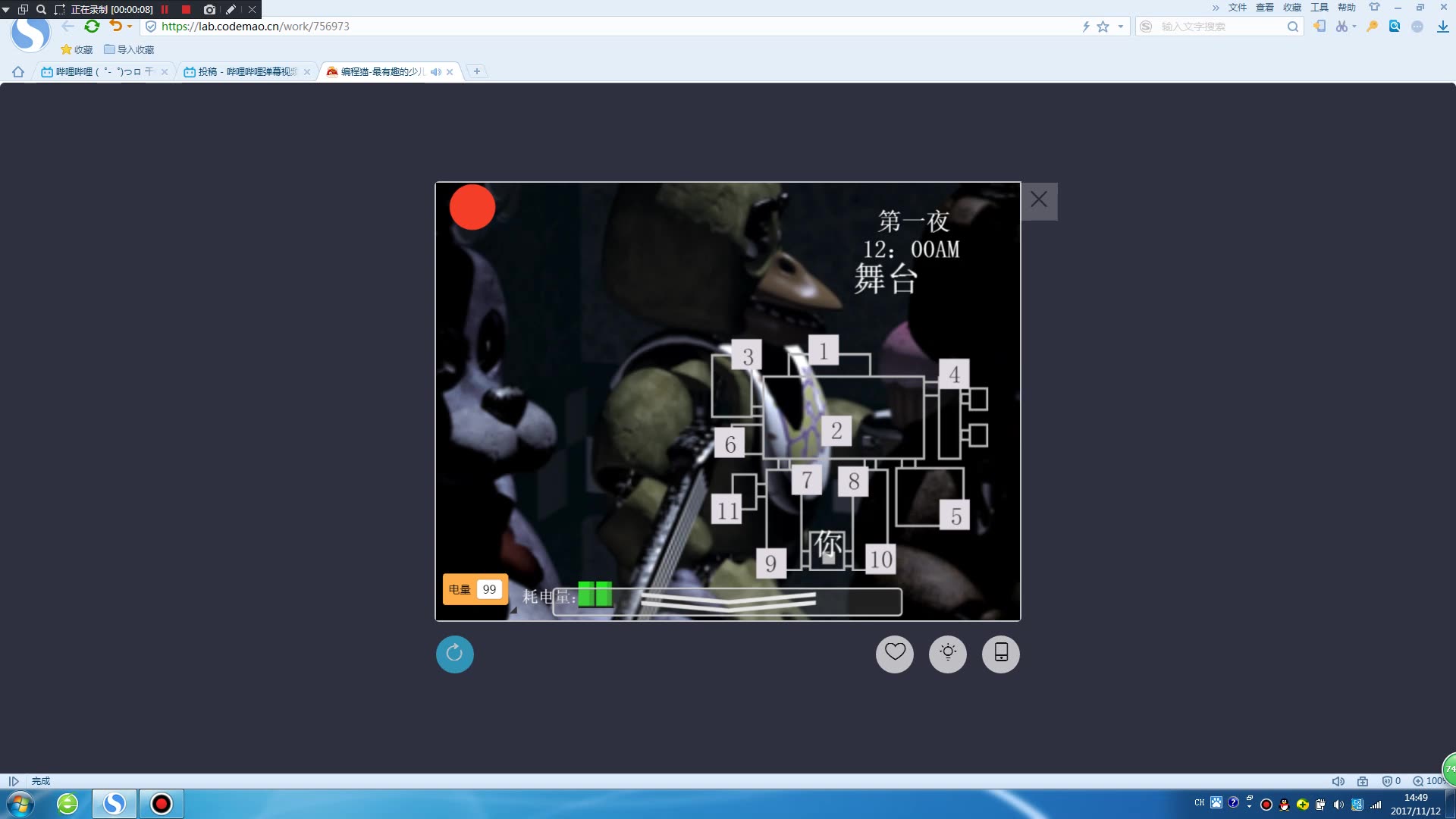Open the 导入收藏 folder
The height and width of the screenshot is (819, 1456).
click(x=129, y=49)
